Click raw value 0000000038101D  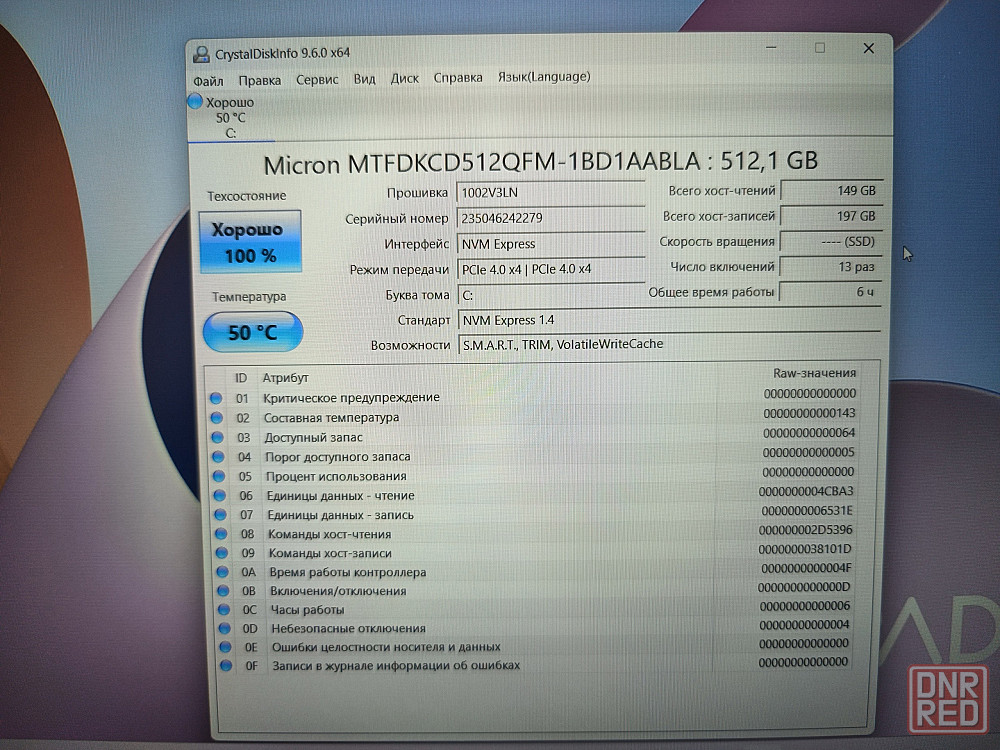coord(805,549)
